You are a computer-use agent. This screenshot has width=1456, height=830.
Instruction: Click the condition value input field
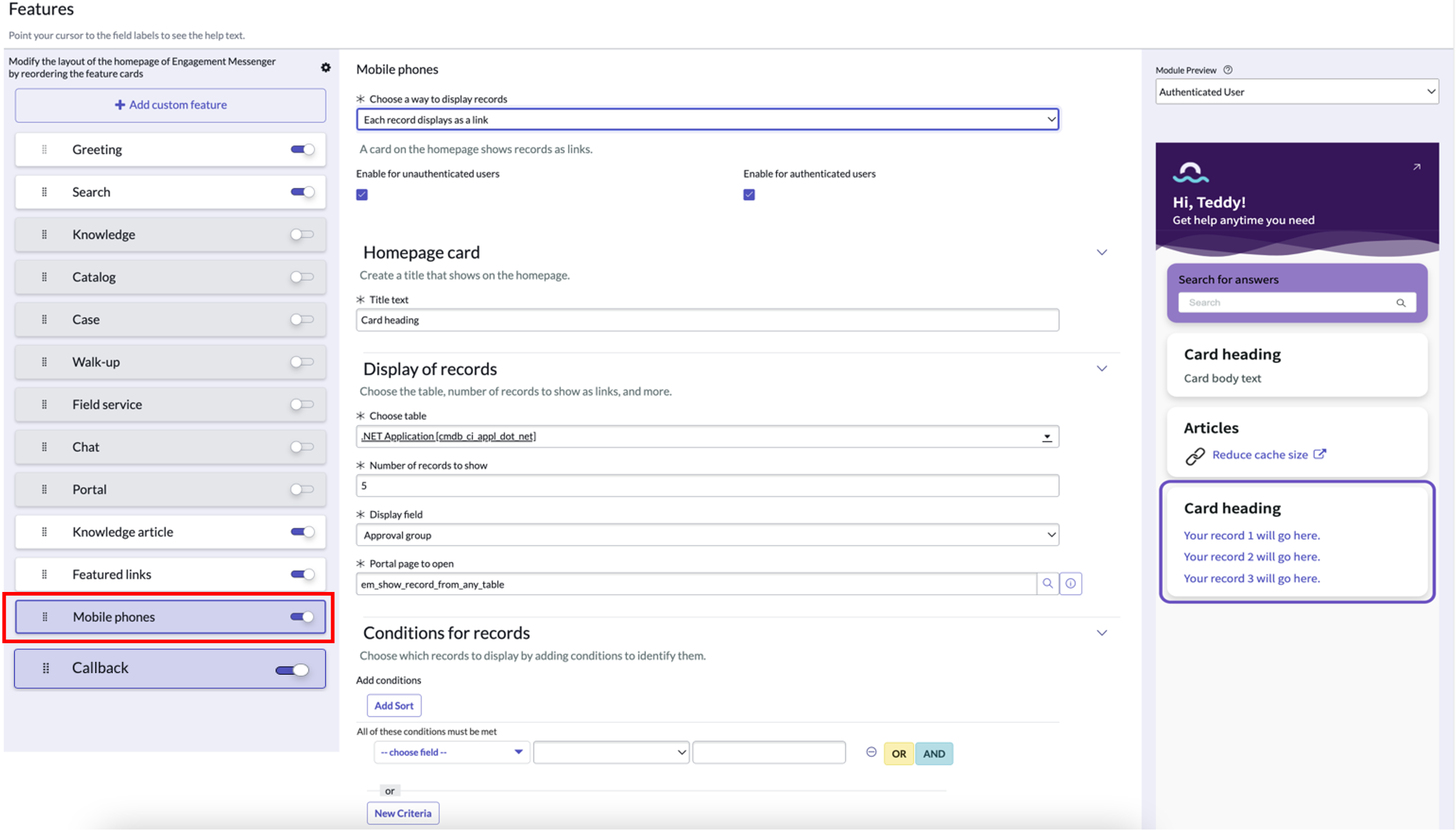tap(769, 752)
